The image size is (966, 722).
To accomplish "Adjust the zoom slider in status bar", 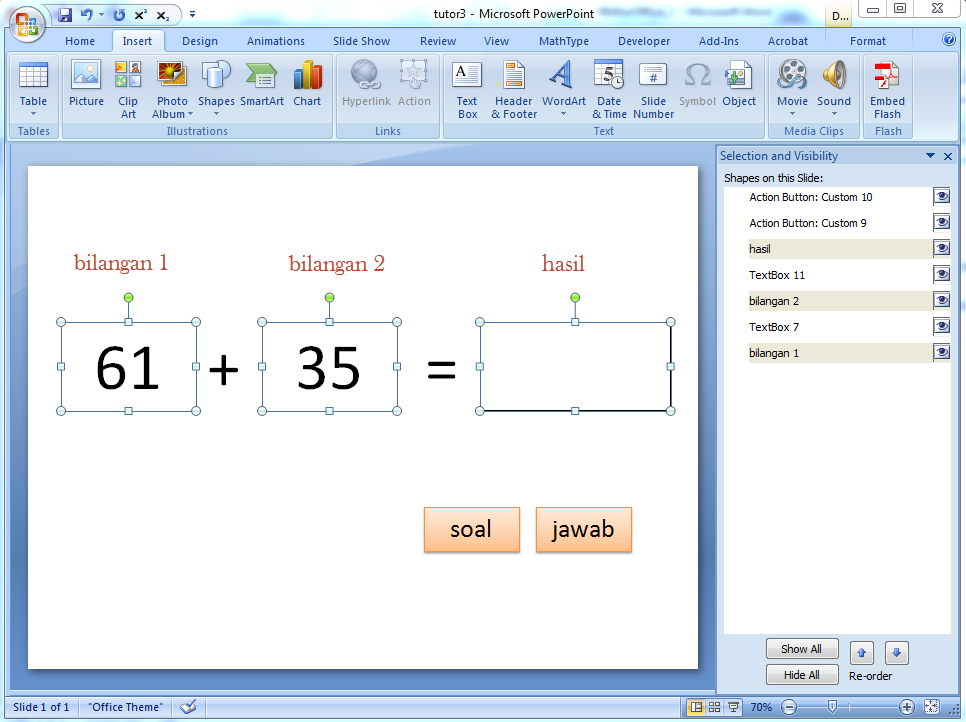I will coord(832,707).
